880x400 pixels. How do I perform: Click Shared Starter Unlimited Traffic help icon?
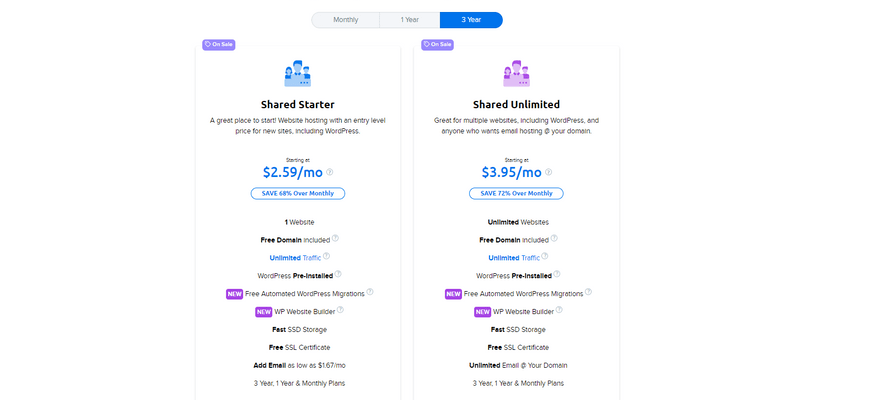point(326,256)
